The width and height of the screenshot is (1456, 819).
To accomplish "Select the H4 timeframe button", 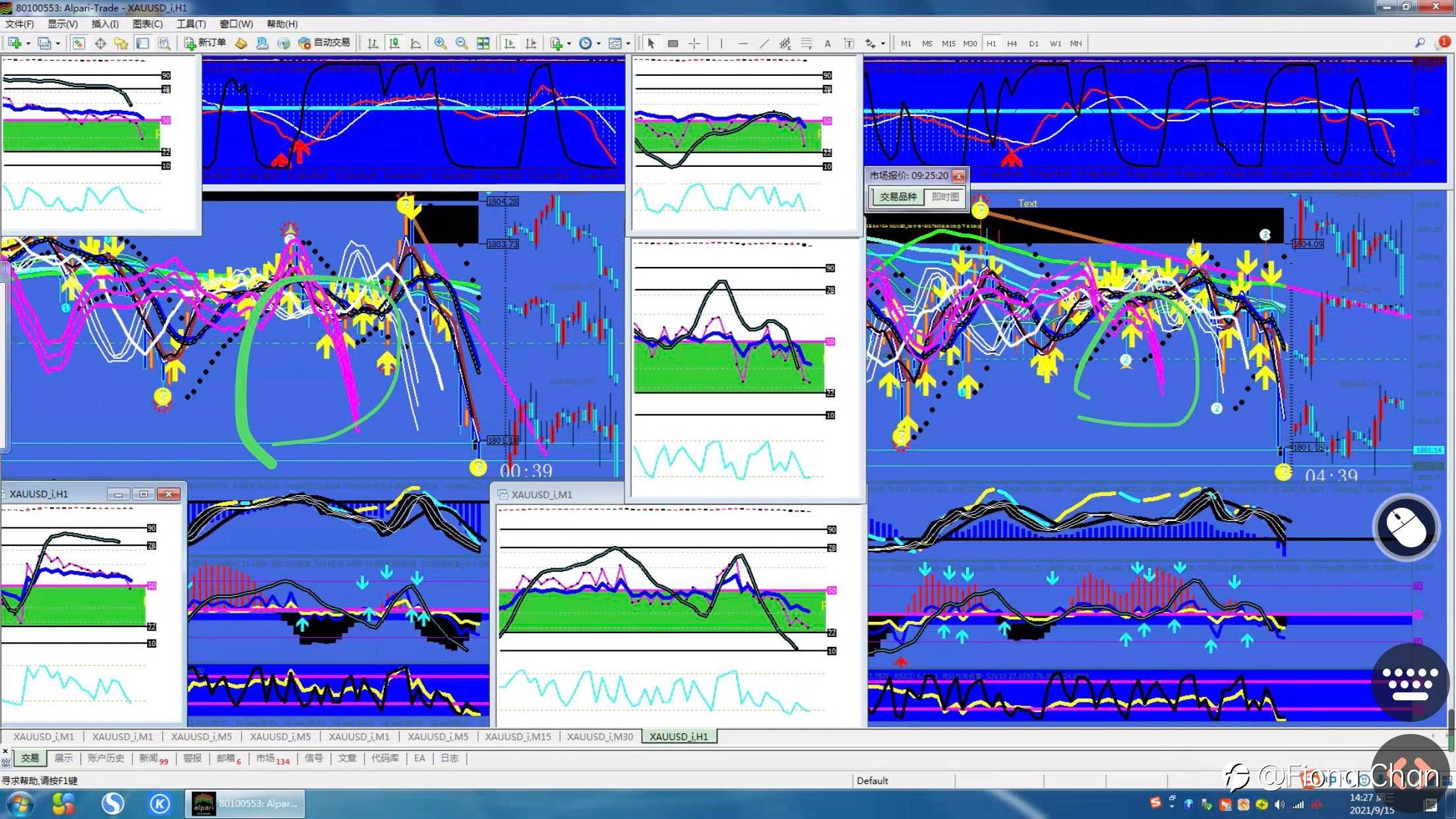I will coord(1012,44).
